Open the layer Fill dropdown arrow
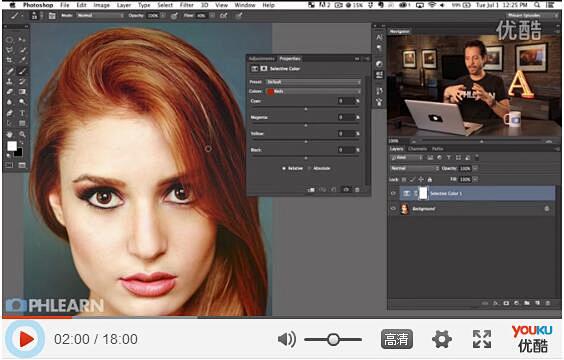The image size is (564, 360). coord(476,179)
